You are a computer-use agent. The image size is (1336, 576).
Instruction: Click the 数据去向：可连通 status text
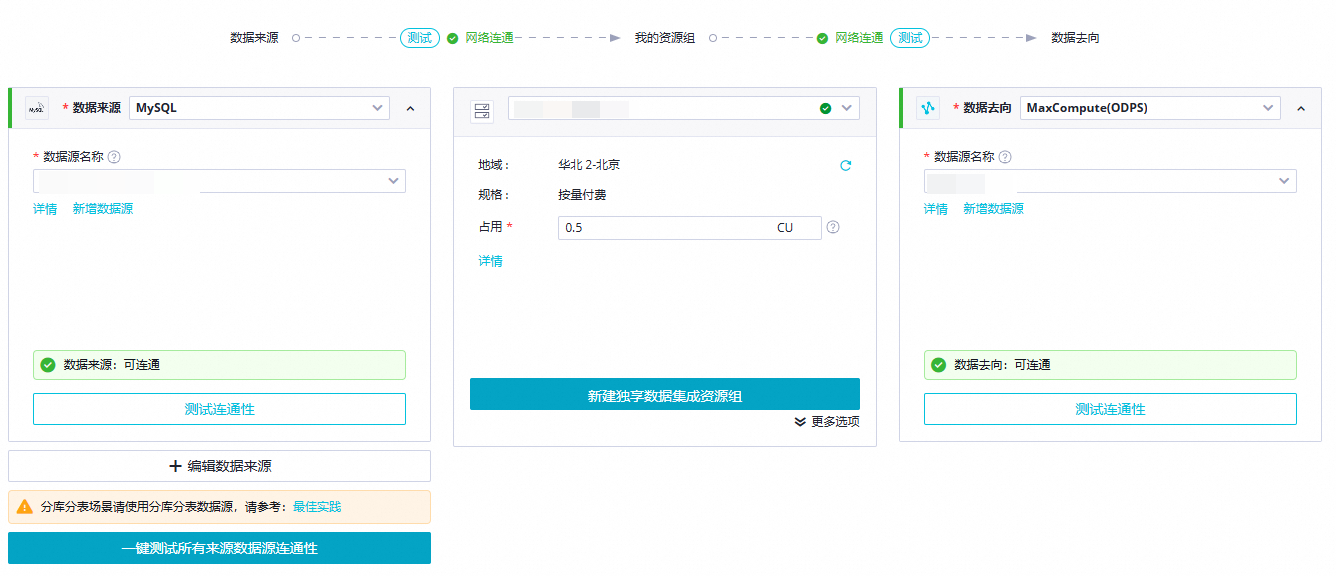click(1003, 365)
